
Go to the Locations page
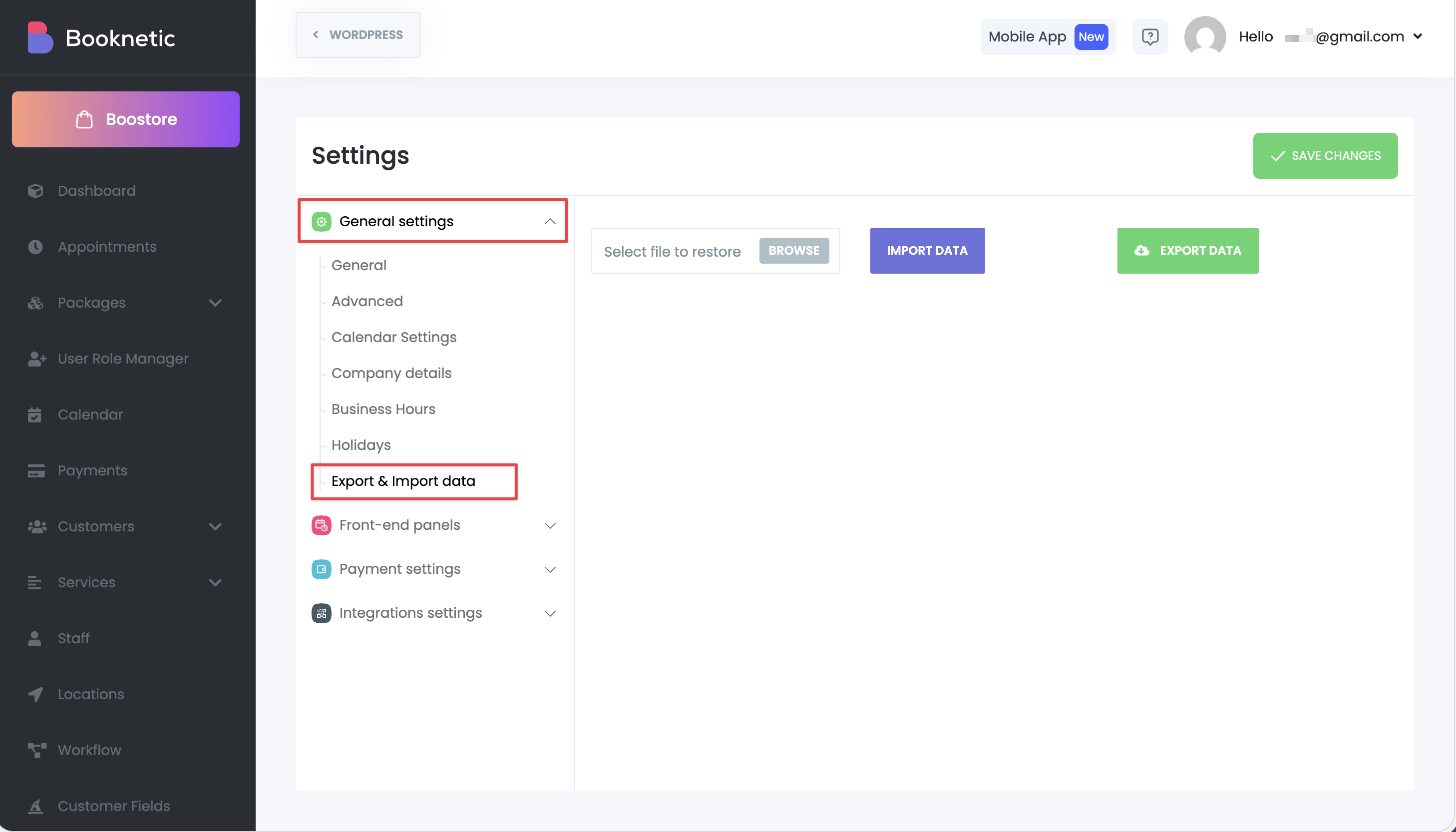90,694
